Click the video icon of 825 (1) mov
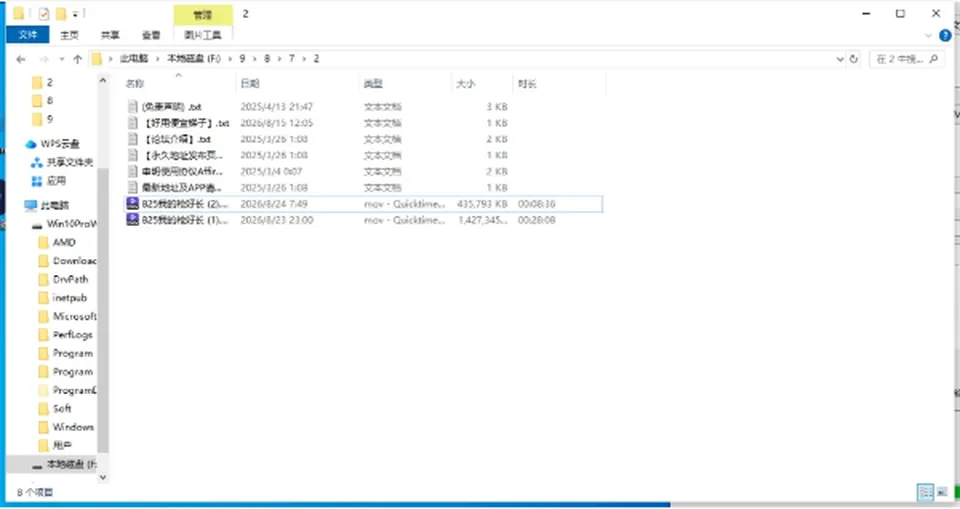 click(132, 220)
